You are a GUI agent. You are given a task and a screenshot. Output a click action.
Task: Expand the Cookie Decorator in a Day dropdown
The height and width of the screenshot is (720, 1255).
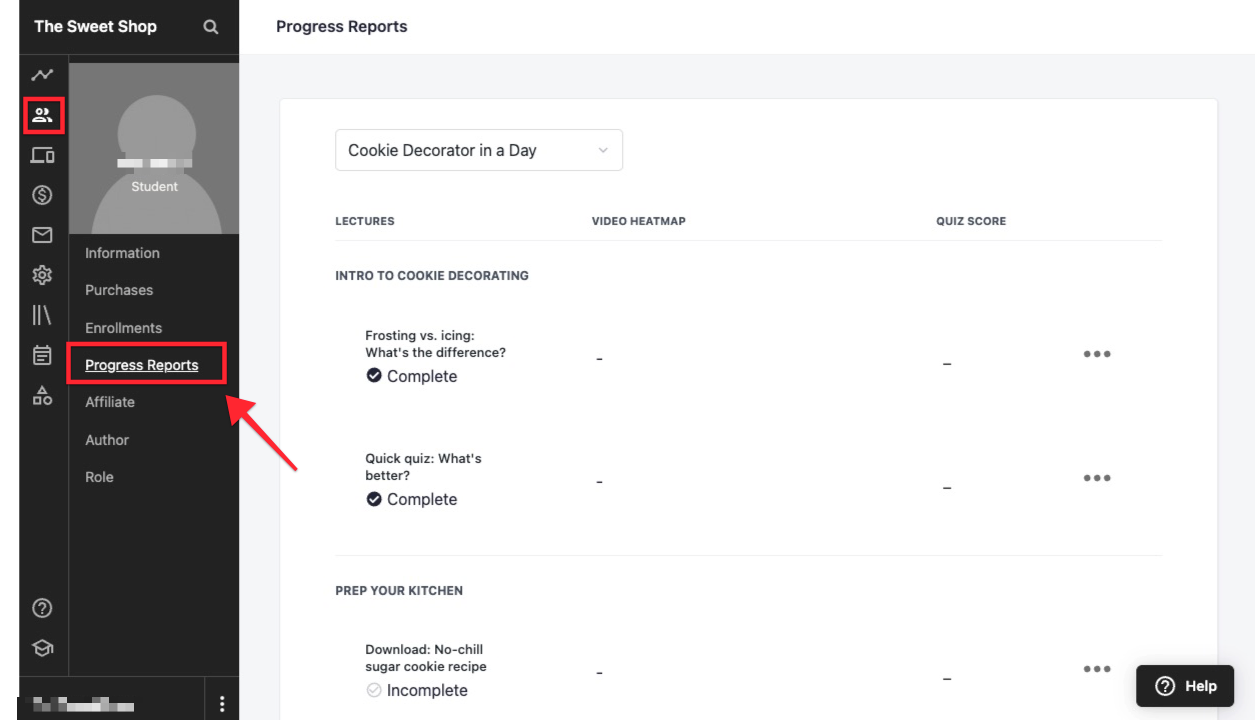pyautogui.click(x=479, y=150)
